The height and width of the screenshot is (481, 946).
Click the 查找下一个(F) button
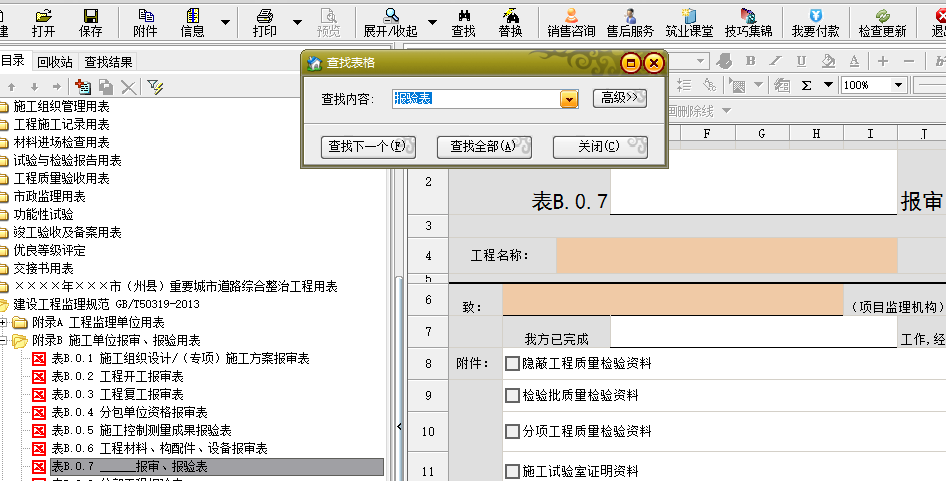coord(366,147)
